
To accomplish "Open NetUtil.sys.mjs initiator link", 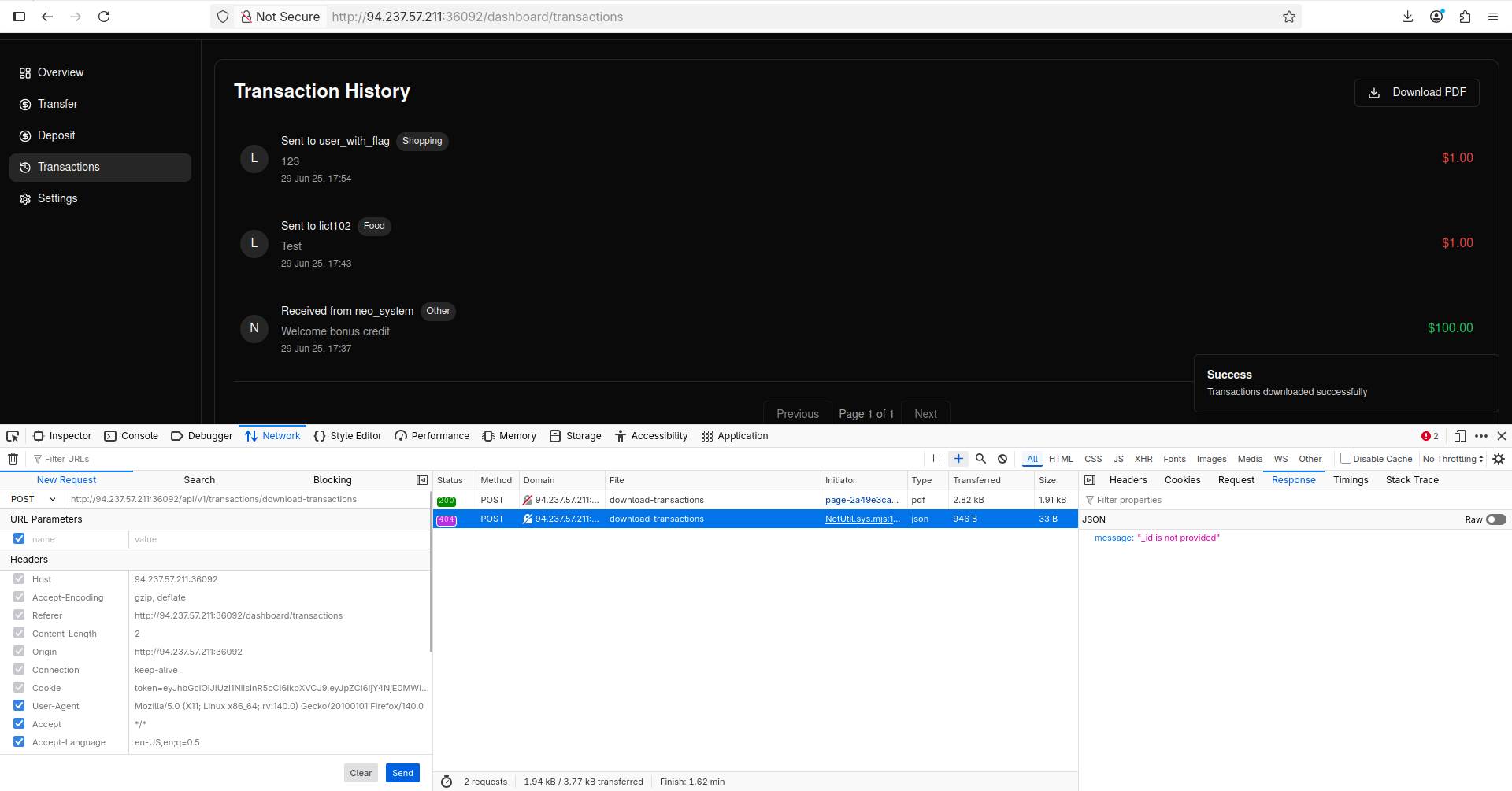I will [x=862, y=519].
